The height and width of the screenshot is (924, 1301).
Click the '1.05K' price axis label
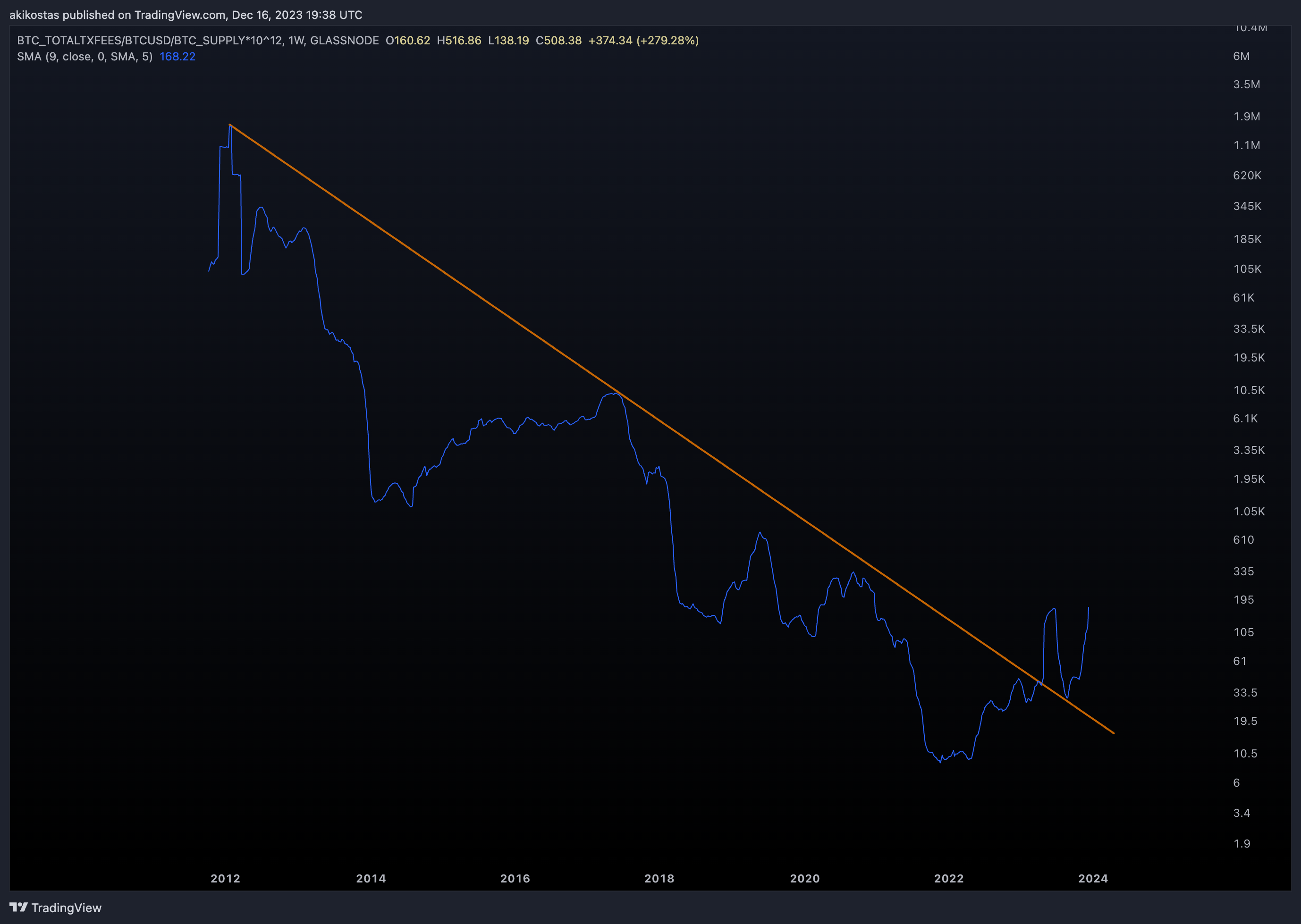[1249, 511]
